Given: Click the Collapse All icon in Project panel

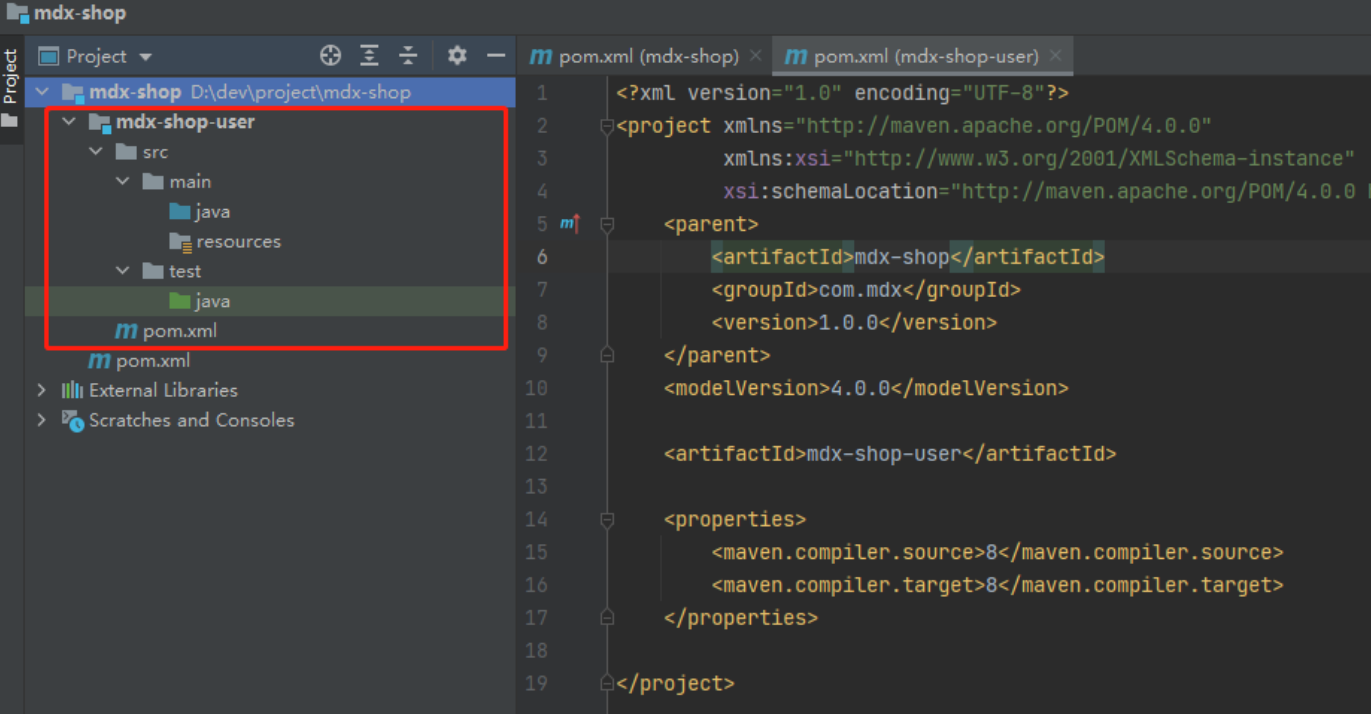Looking at the screenshot, I should coord(408,56).
